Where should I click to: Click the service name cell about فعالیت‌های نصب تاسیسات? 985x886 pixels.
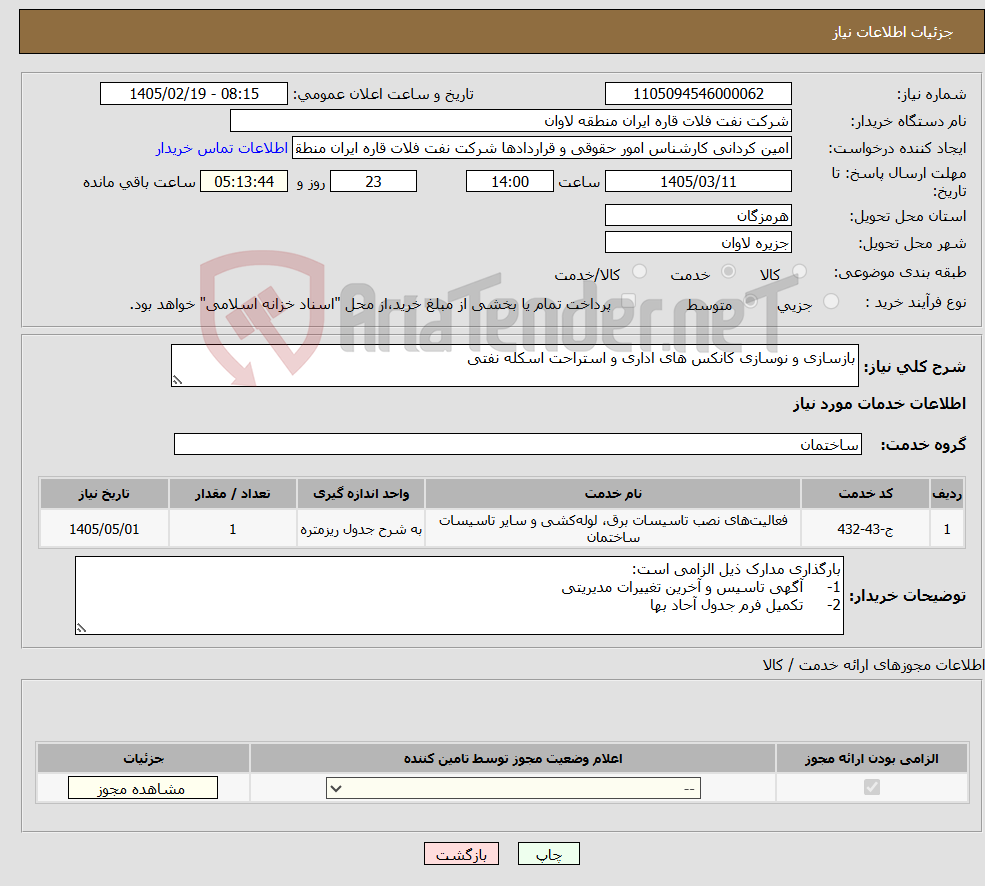pyautogui.click(x=613, y=529)
